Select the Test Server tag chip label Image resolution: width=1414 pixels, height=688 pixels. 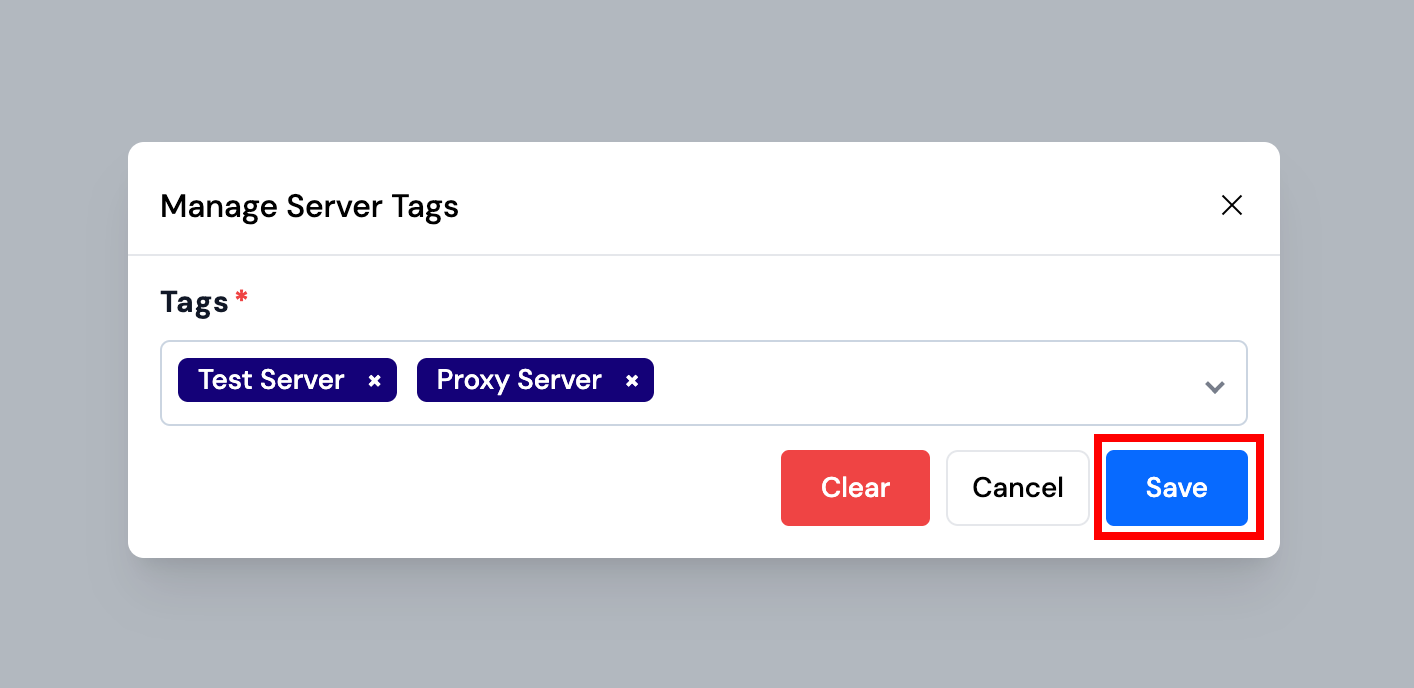click(x=271, y=380)
